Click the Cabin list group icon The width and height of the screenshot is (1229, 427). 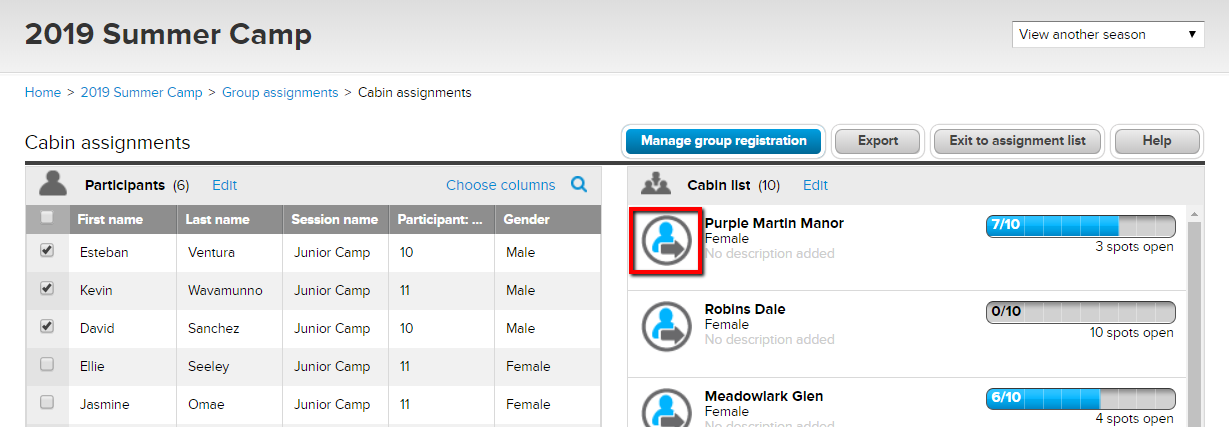click(x=655, y=184)
